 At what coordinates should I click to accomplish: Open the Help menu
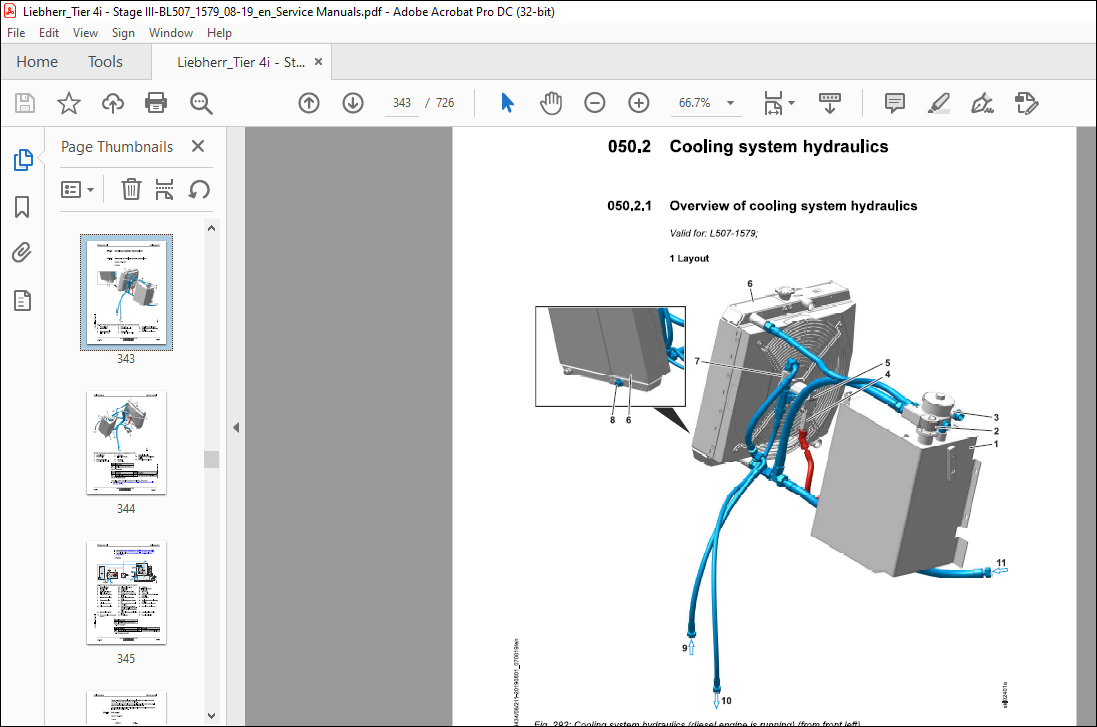coord(219,33)
